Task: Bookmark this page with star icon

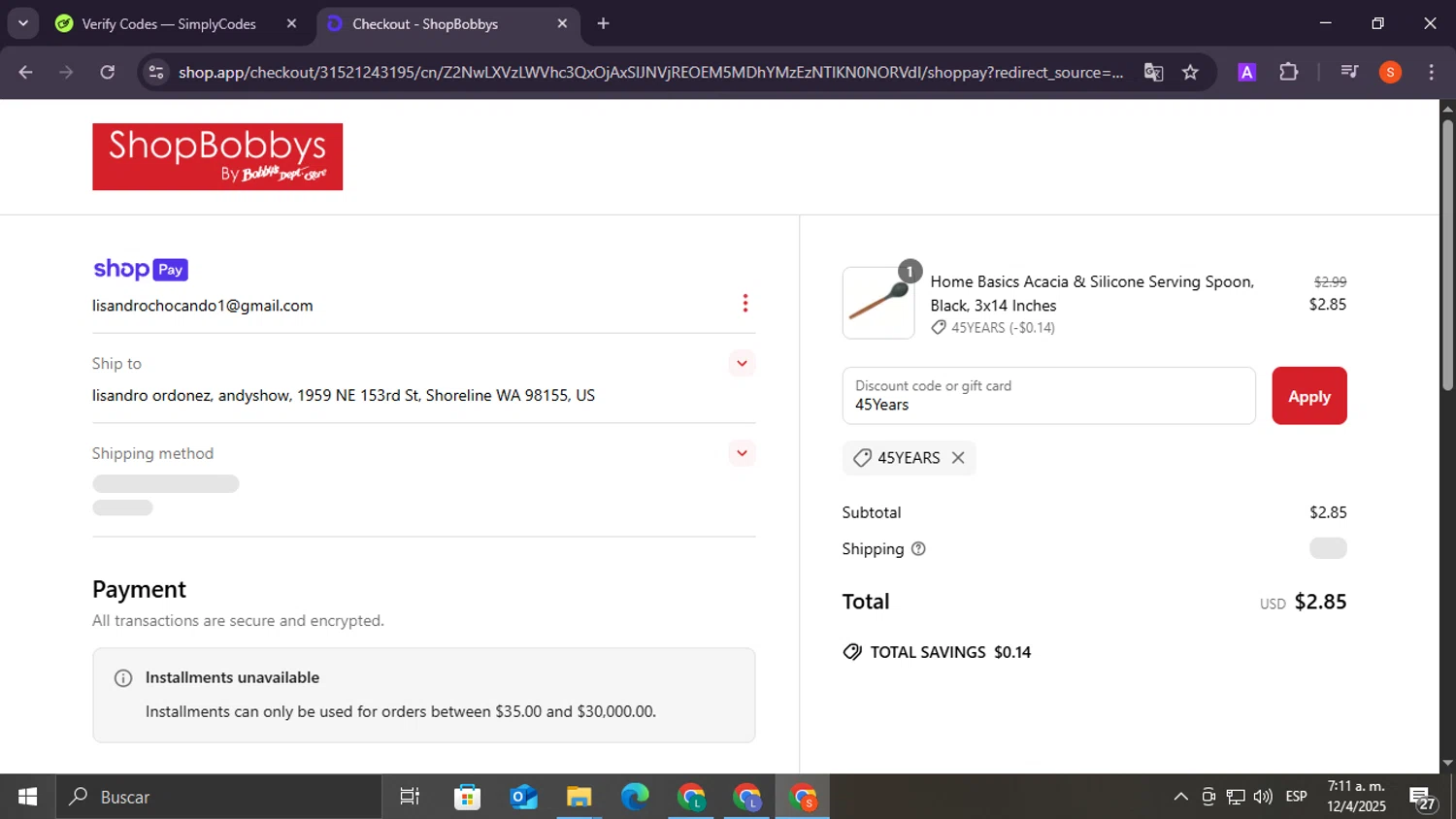Action: click(x=1190, y=72)
